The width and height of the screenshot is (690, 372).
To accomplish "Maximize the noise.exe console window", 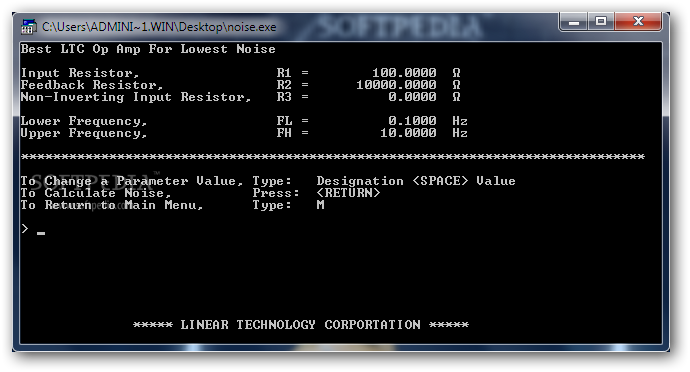I will [601, 22].
